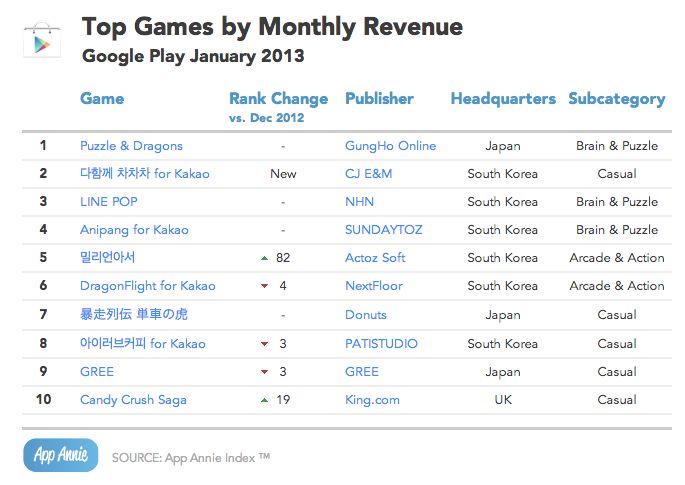Click the green up arrow beside 19
The image size is (685, 485).
click(264, 400)
